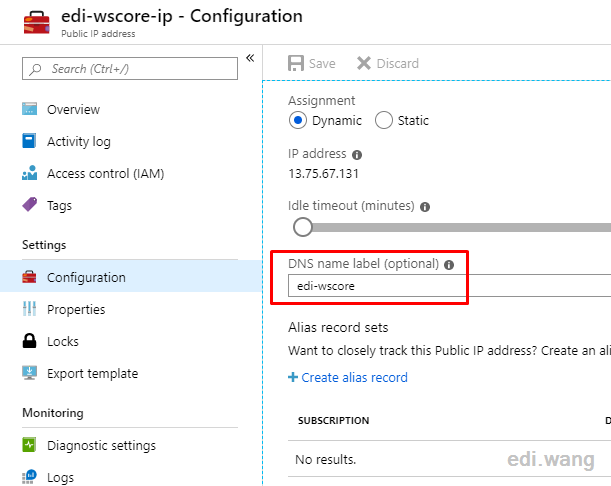The height and width of the screenshot is (486, 611).
Task: Collapse the sidebar with double chevron
Action: (x=250, y=58)
